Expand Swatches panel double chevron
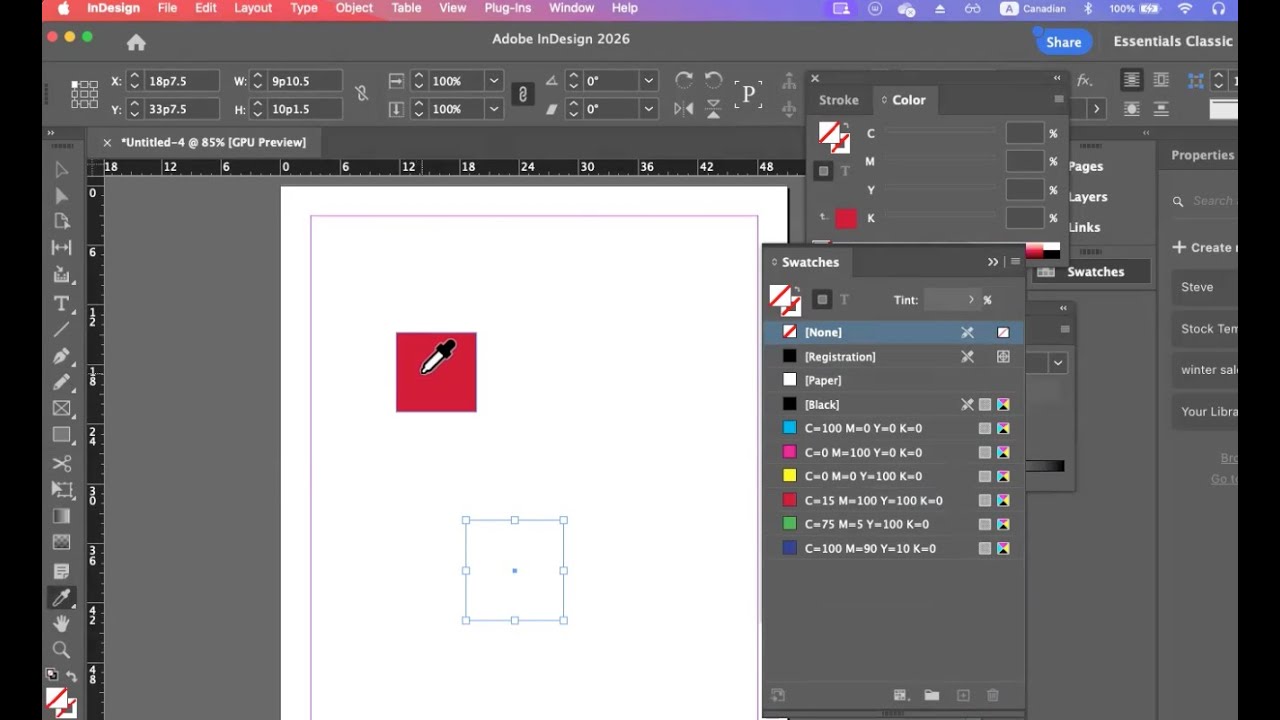1280x720 pixels. click(993, 262)
